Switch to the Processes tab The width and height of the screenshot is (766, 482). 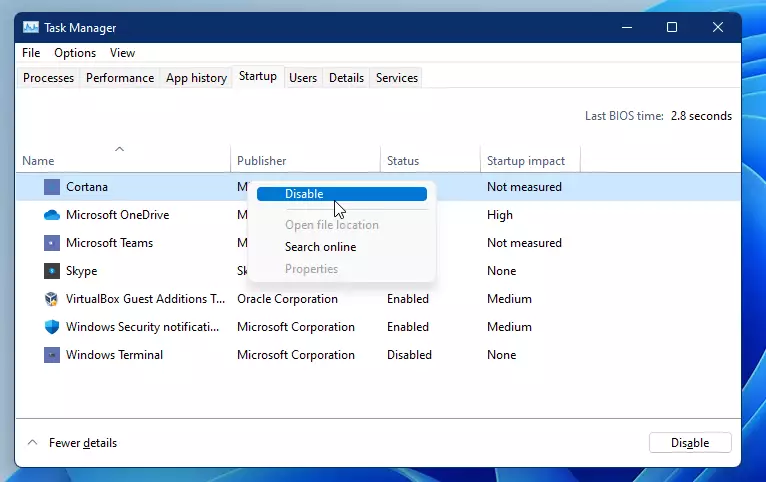[48, 78]
